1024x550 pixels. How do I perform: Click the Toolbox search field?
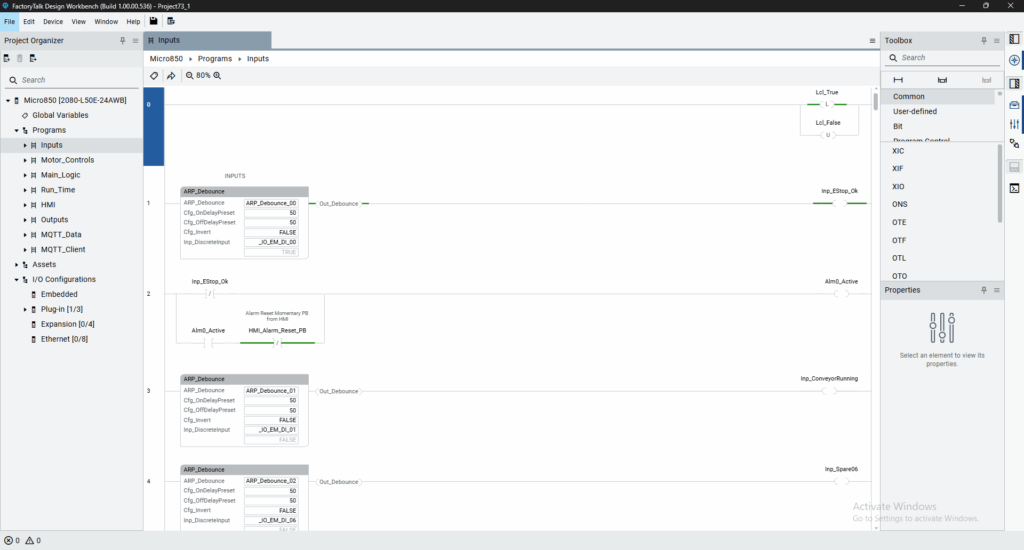click(x=943, y=58)
